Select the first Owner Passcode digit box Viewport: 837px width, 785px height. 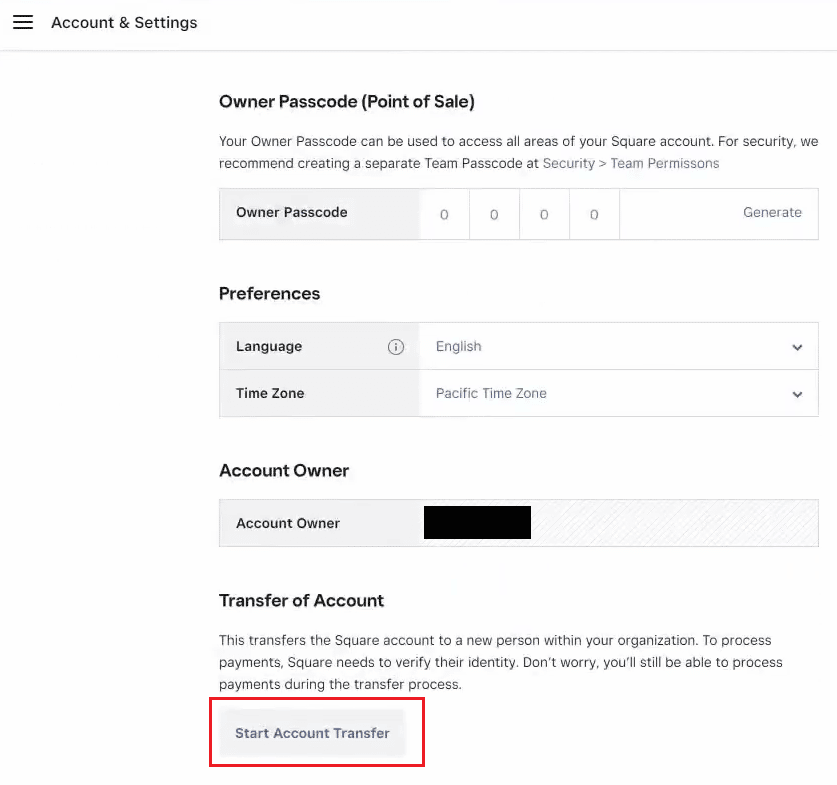point(444,214)
